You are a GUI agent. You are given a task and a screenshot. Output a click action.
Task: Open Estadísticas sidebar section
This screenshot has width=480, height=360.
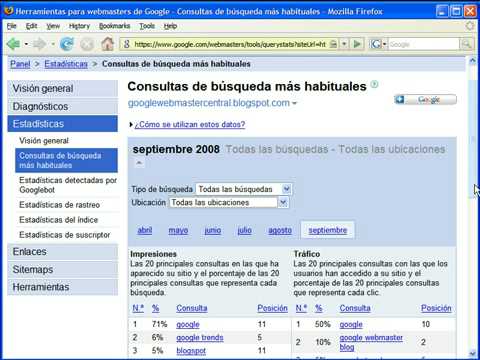(x=63, y=124)
